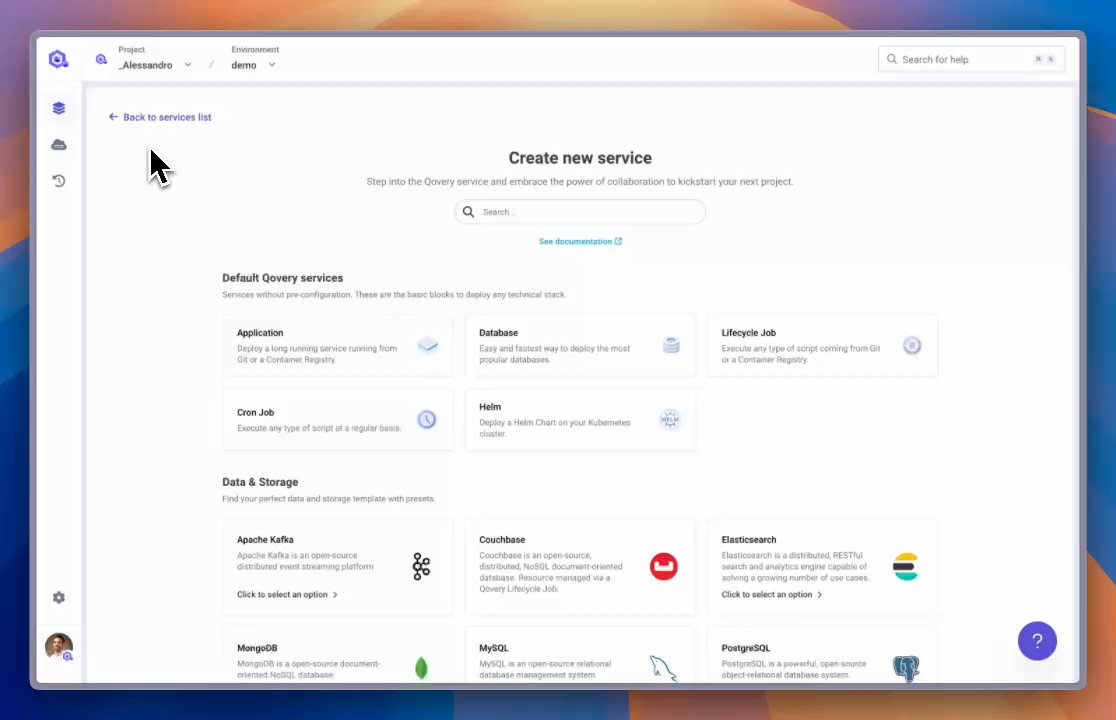The height and width of the screenshot is (720, 1116).
Task: Click the Lifecycle Job icon
Action: [912, 345]
